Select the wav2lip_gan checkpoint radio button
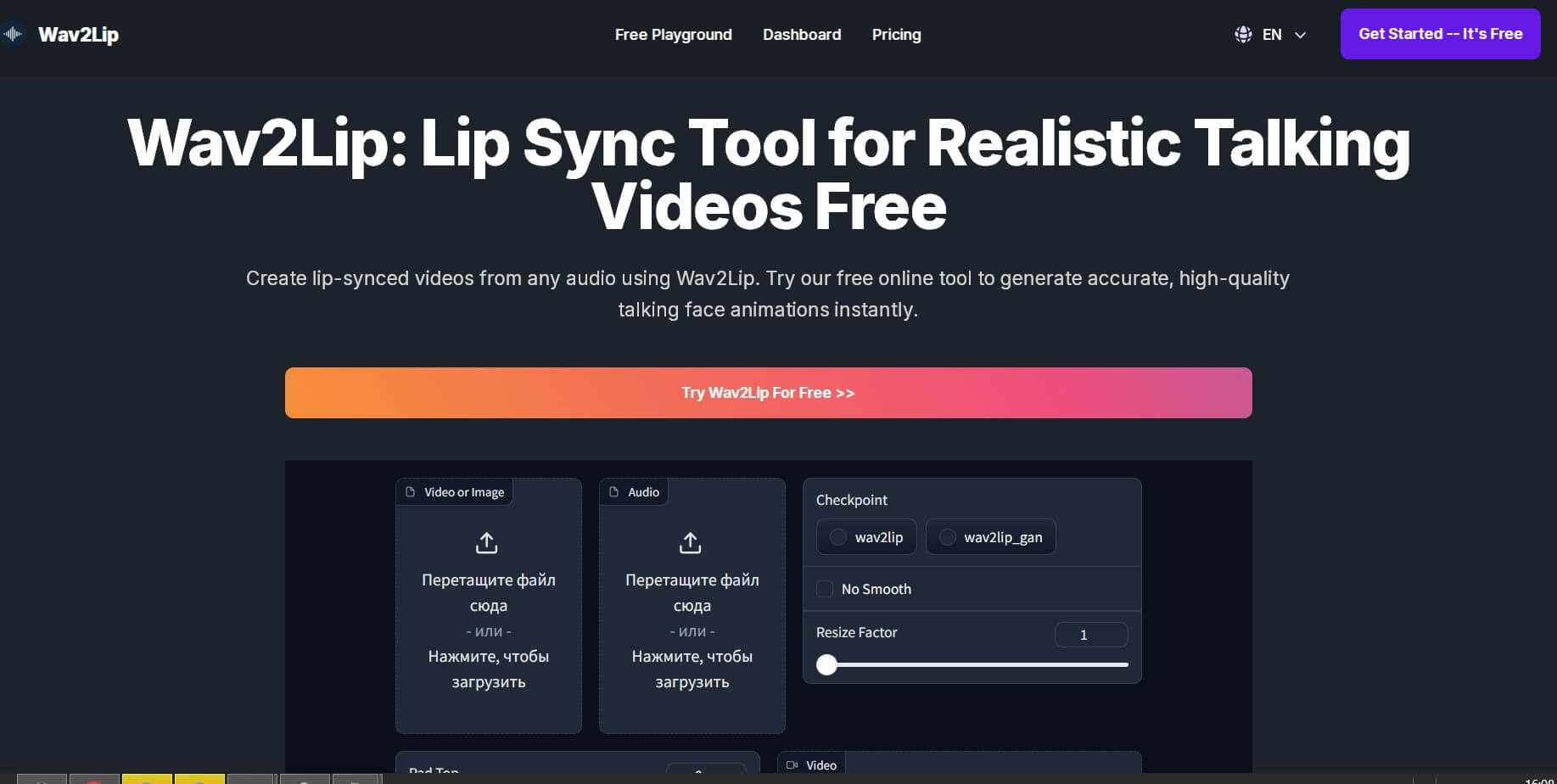1557x784 pixels. point(948,537)
